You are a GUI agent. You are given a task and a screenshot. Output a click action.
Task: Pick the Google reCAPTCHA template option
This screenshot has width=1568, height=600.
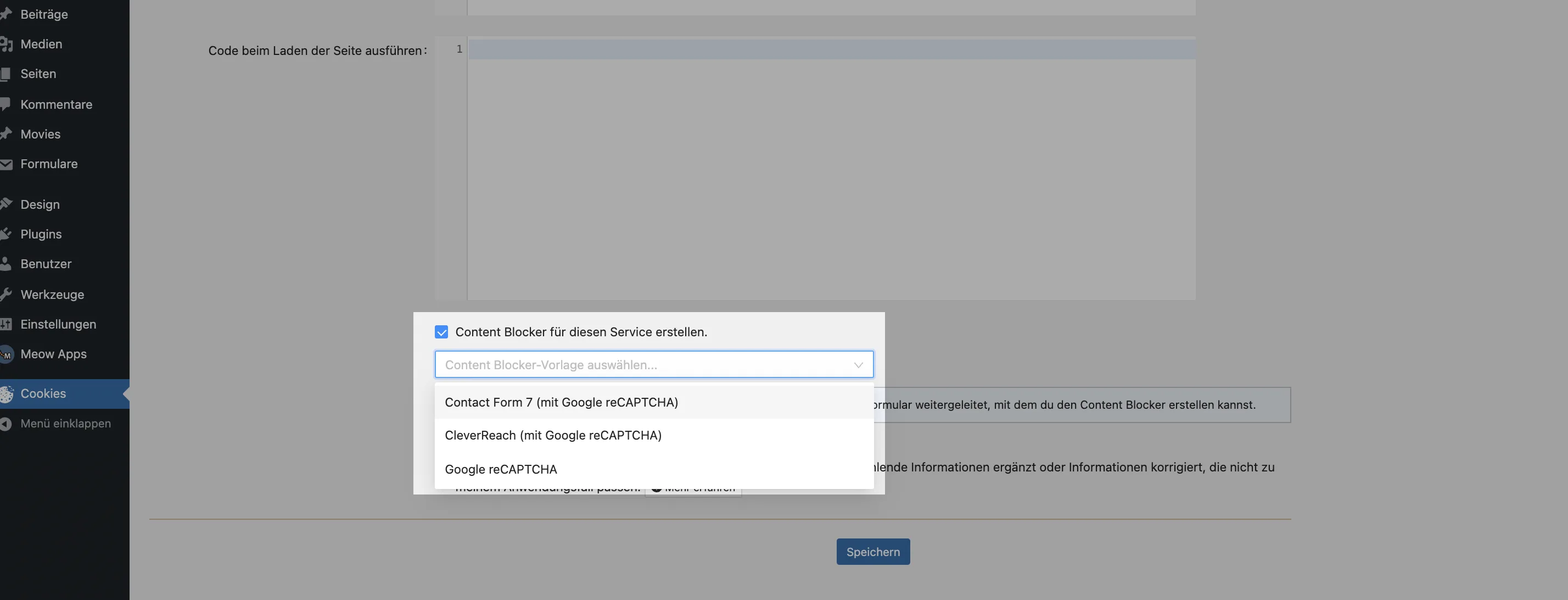(x=500, y=469)
